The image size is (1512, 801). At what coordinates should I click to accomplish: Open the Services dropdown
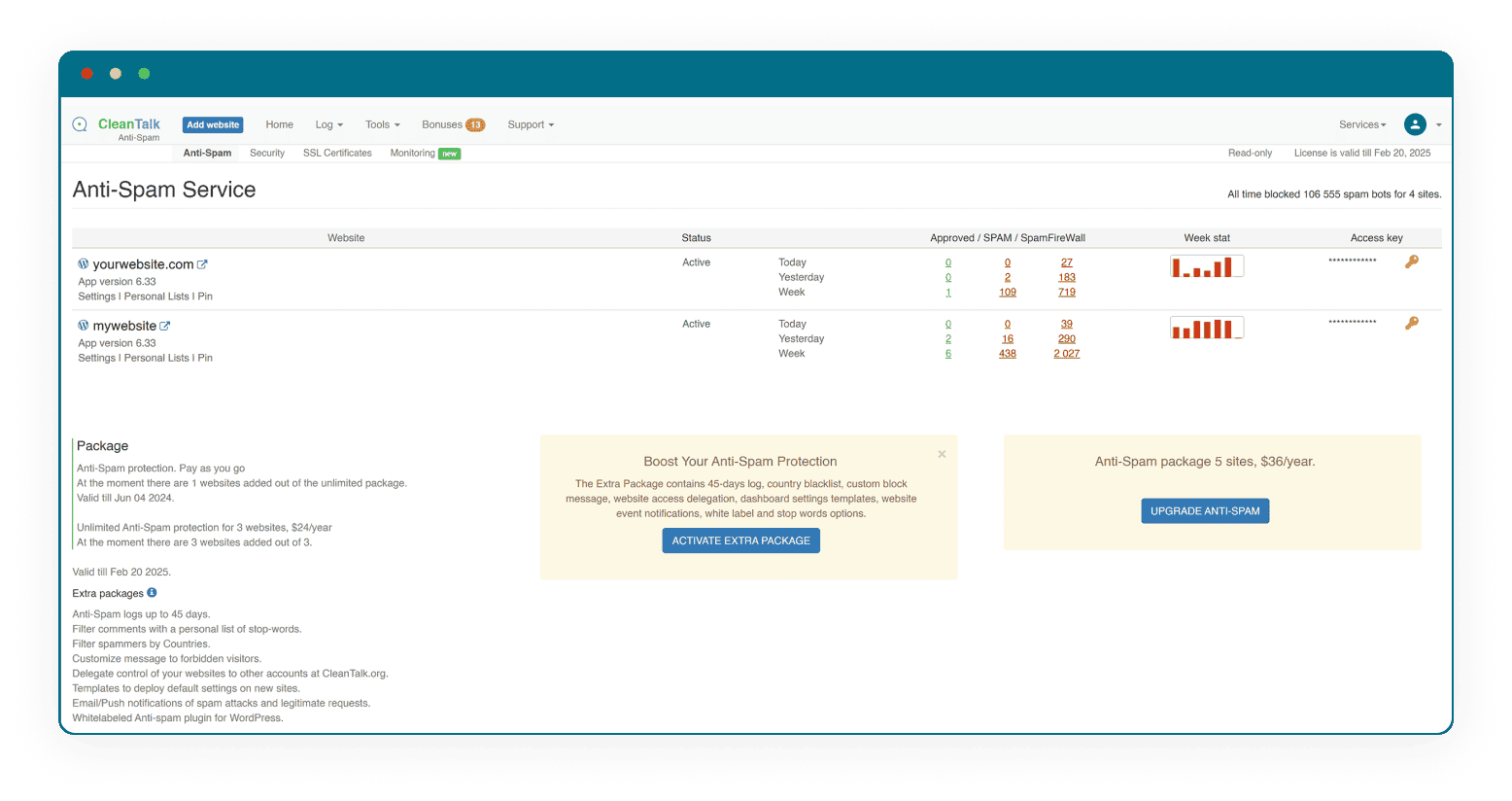(x=1362, y=124)
